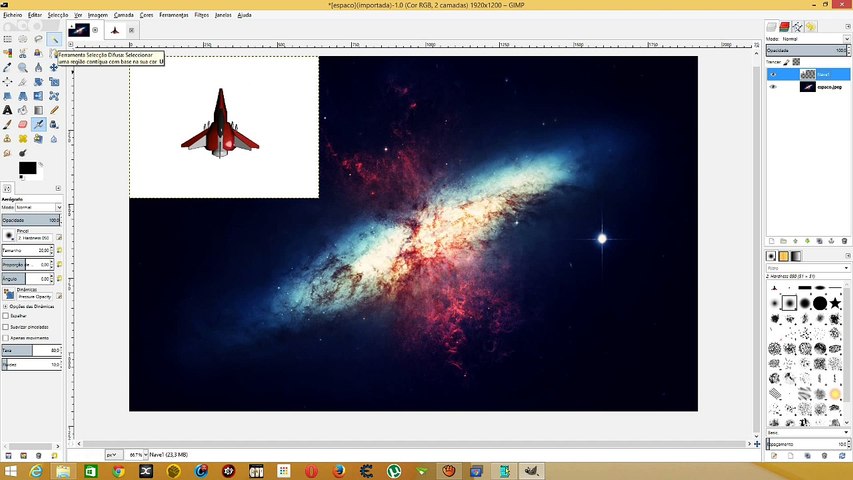Select the Move tool
The width and height of the screenshot is (853, 480).
pyautogui.click(x=54, y=67)
